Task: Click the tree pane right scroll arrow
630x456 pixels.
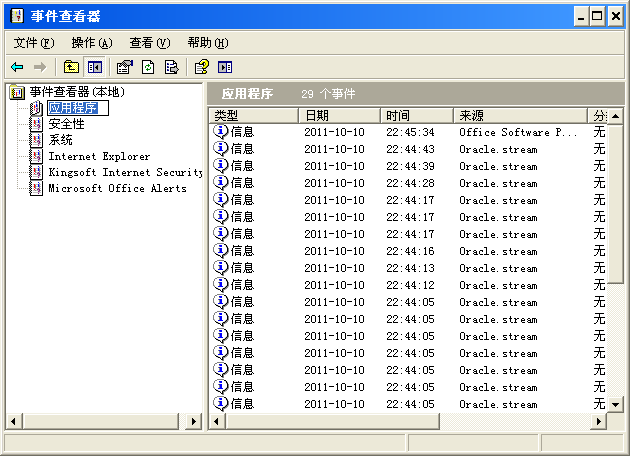Action: pos(195,422)
